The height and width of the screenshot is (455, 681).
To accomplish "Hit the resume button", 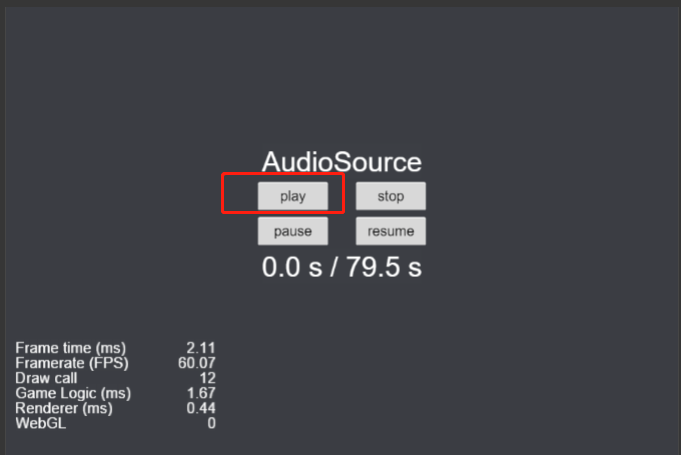I will 391,231.
